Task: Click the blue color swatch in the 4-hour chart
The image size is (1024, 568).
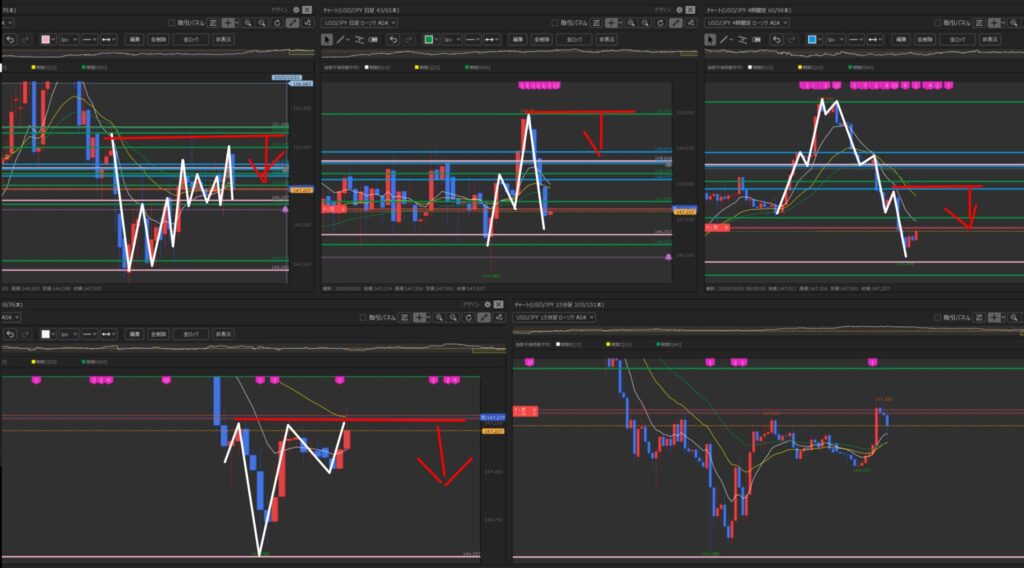Action: coord(812,40)
